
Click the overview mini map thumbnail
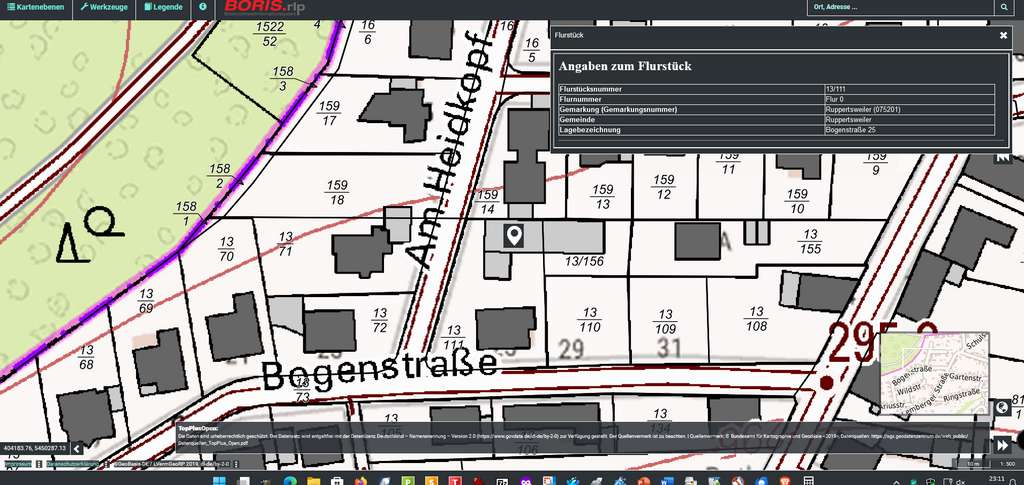935,374
